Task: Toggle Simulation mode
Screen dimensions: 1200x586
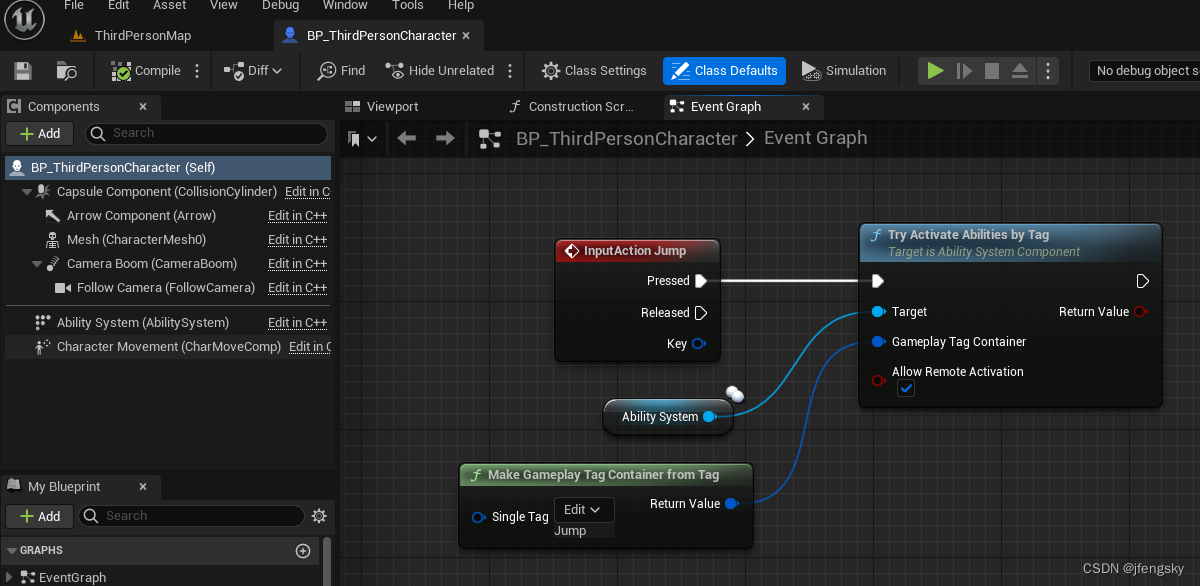Action: [843, 71]
